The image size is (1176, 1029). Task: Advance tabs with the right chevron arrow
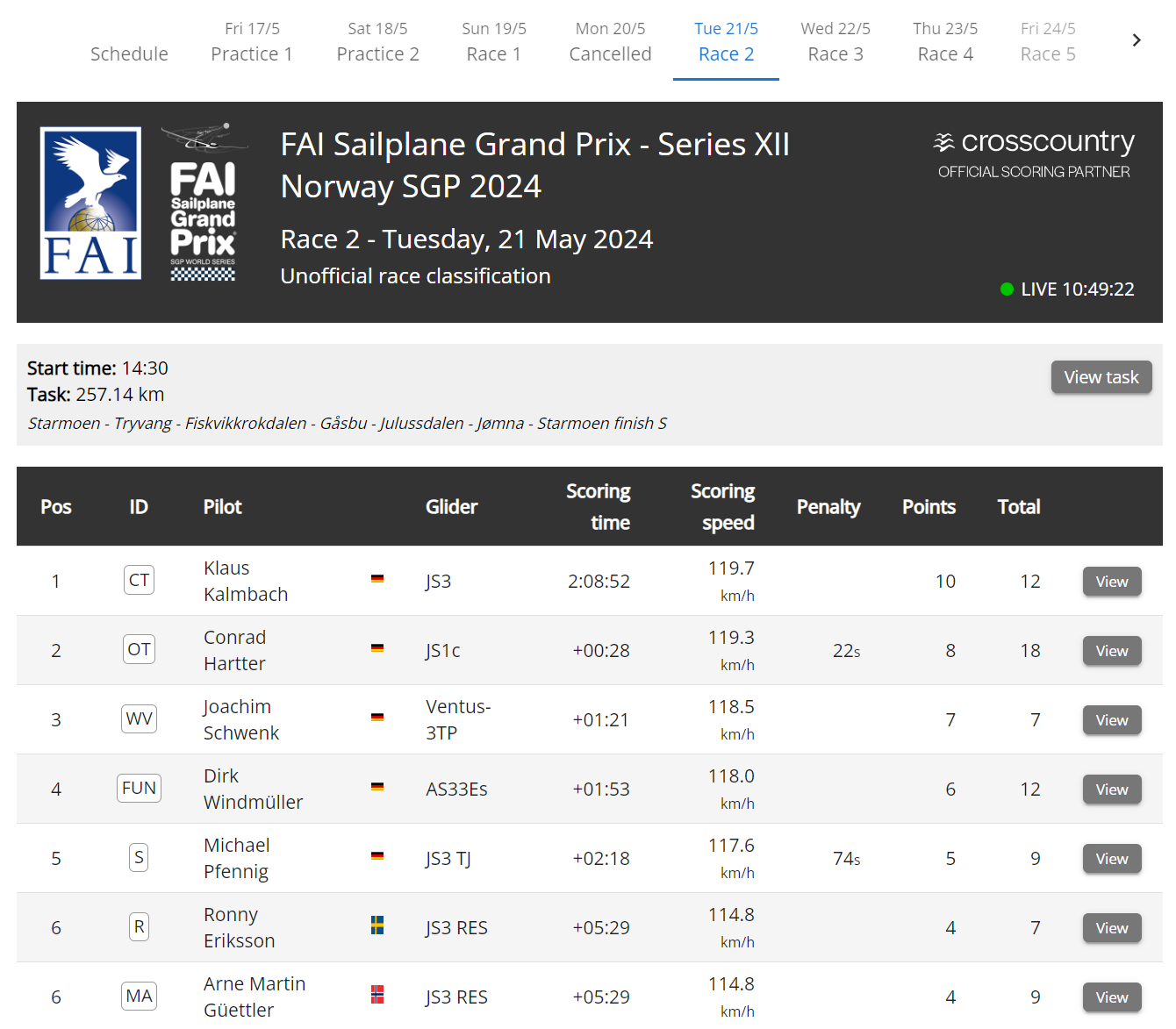[x=1137, y=40]
